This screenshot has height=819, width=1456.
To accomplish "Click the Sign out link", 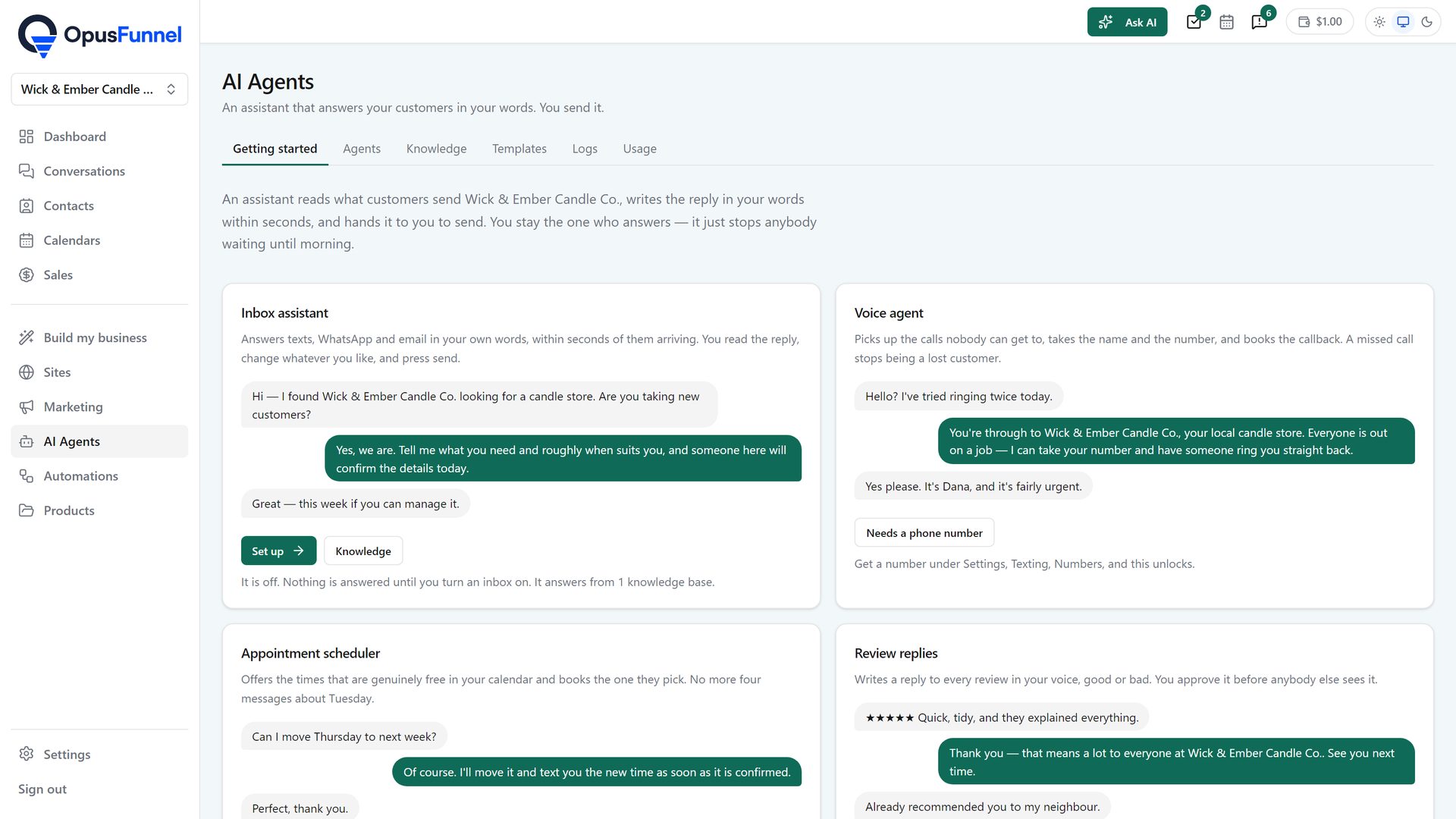I will [x=42, y=789].
